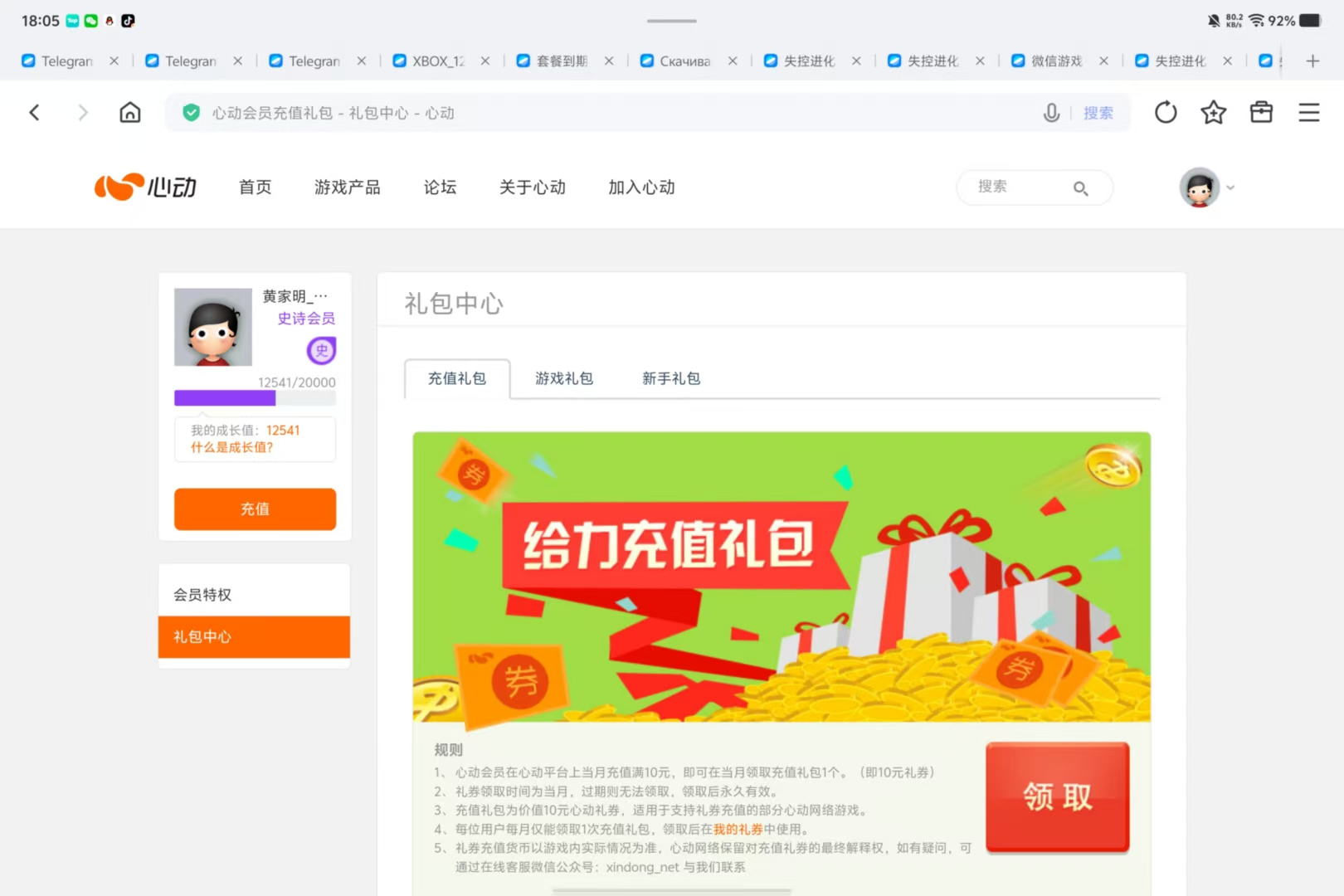Image resolution: width=1344 pixels, height=896 pixels.
Task: Open the browser home page icon
Action: pos(130,112)
